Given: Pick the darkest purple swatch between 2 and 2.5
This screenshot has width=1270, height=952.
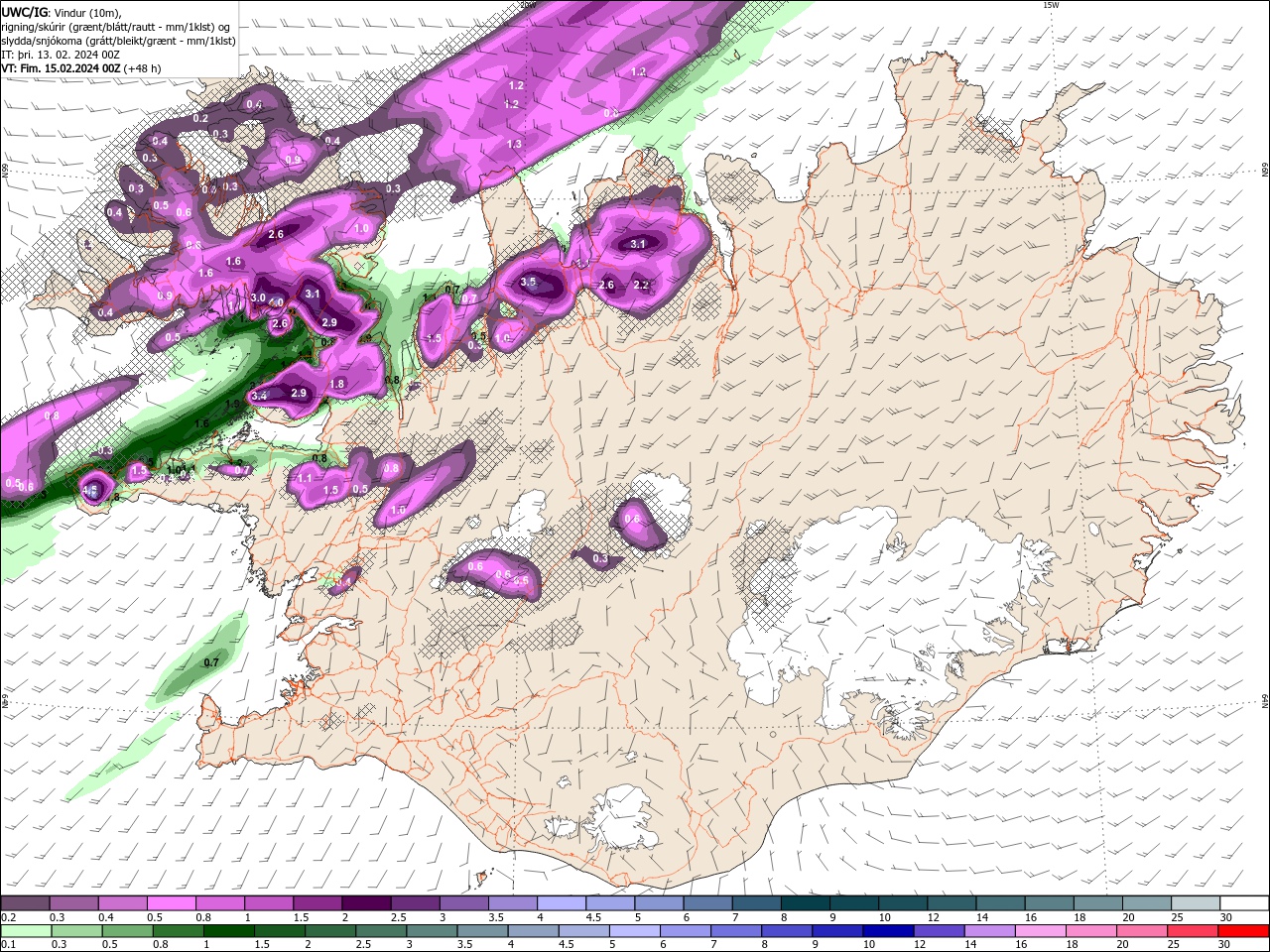Looking at the screenshot, I should coord(366,903).
